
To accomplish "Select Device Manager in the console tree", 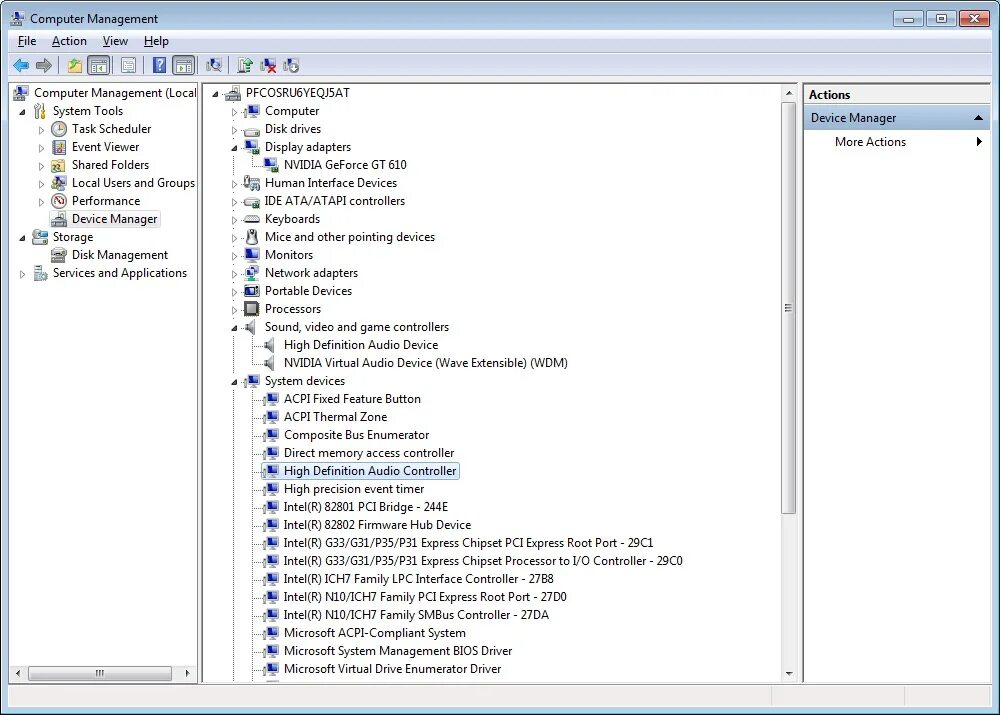I will point(114,219).
